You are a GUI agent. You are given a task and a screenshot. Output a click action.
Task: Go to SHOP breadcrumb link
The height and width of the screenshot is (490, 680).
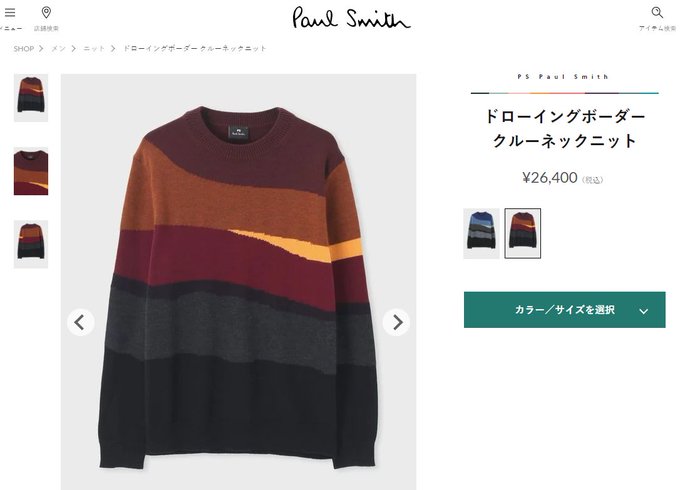[x=23, y=49]
